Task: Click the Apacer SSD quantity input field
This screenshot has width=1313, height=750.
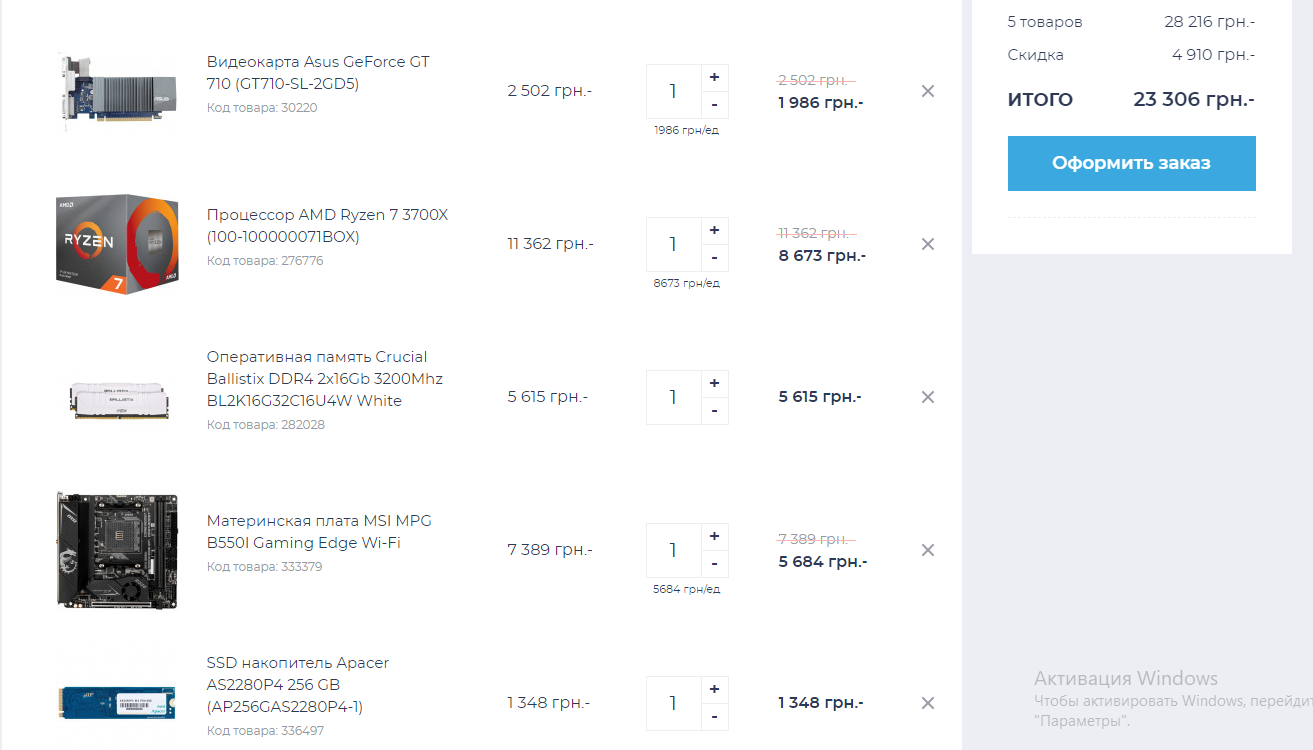Action: (673, 703)
